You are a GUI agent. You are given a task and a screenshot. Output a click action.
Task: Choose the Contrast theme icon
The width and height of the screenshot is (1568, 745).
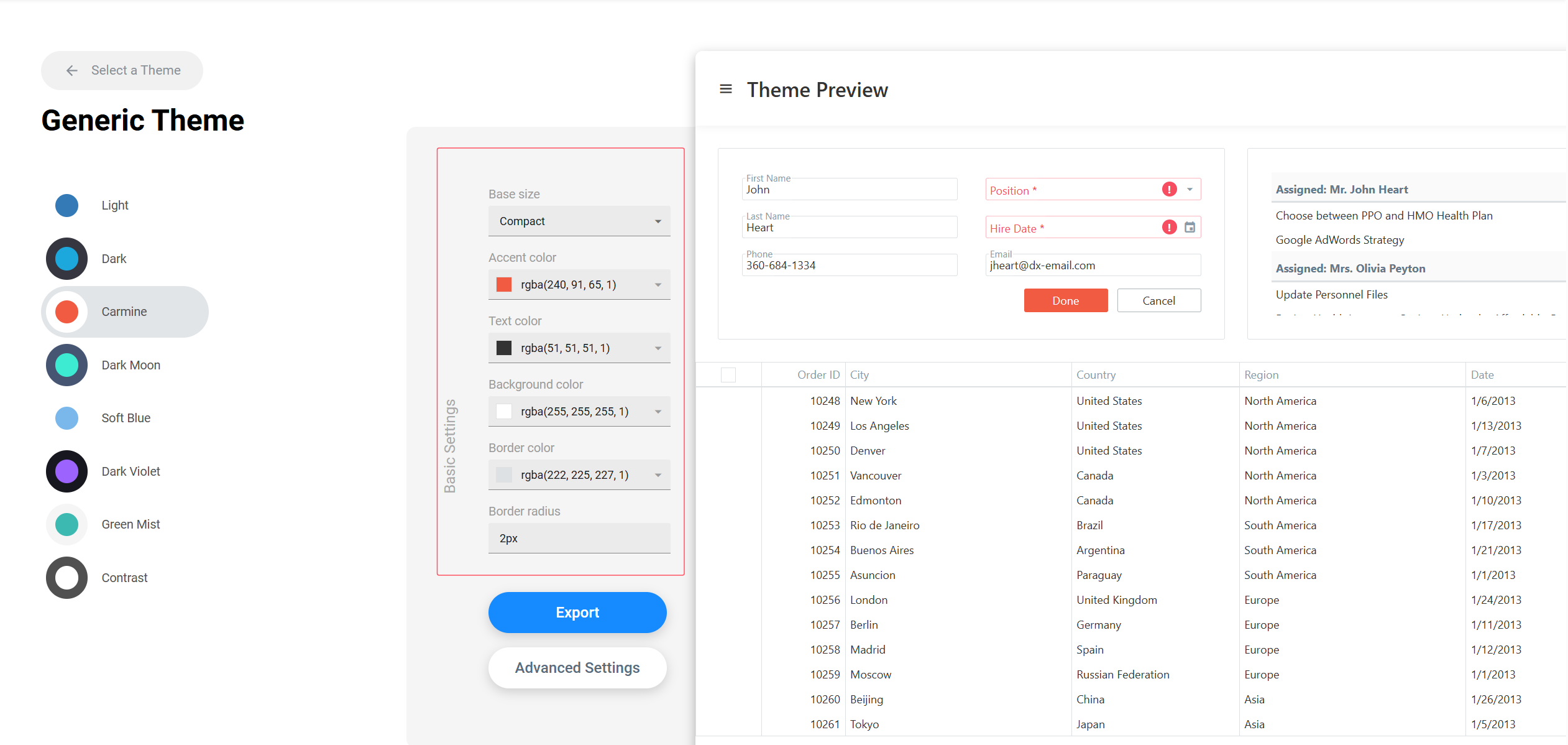coord(66,578)
